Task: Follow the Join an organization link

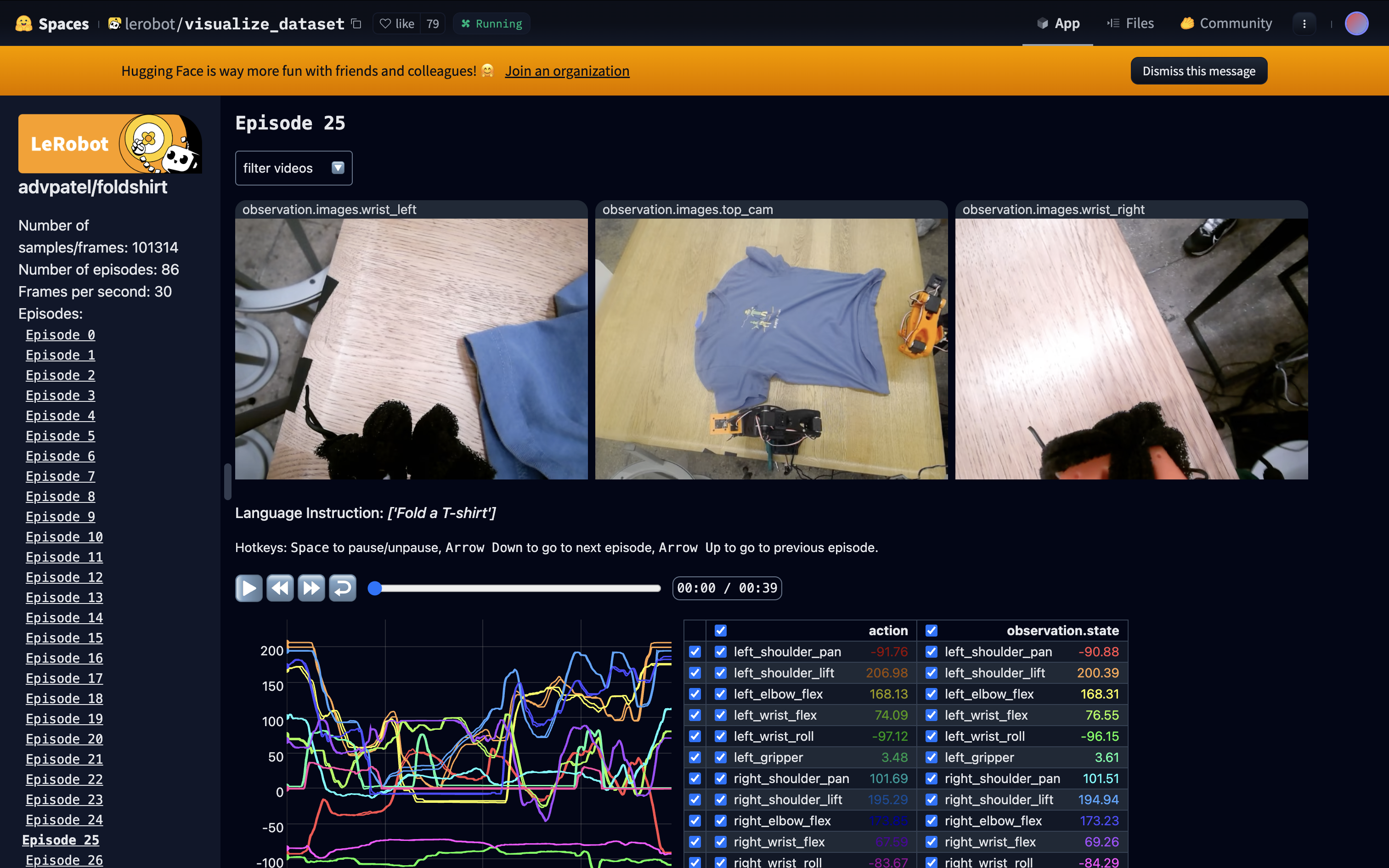Action: point(566,71)
